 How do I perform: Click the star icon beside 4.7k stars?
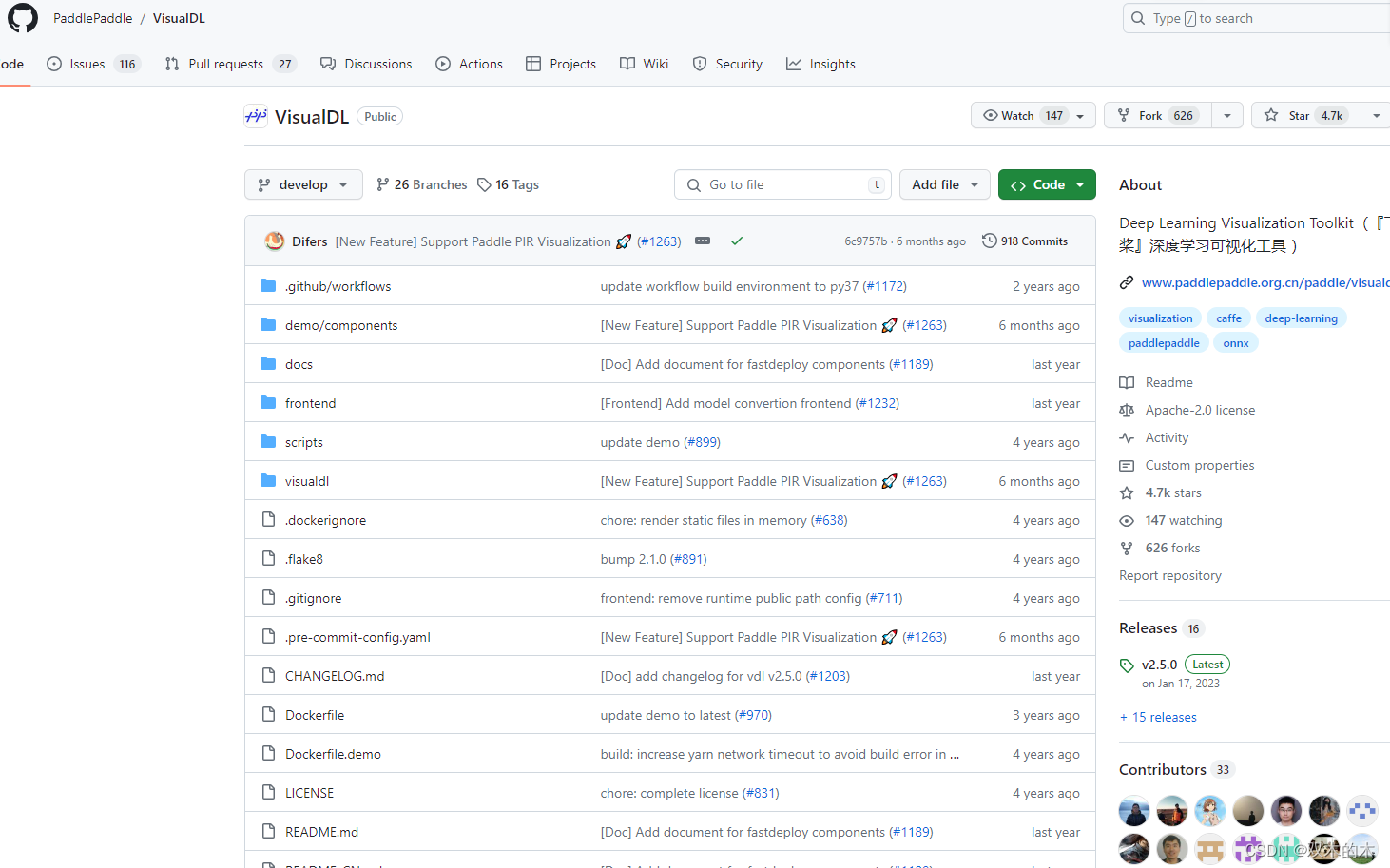tap(1127, 492)
